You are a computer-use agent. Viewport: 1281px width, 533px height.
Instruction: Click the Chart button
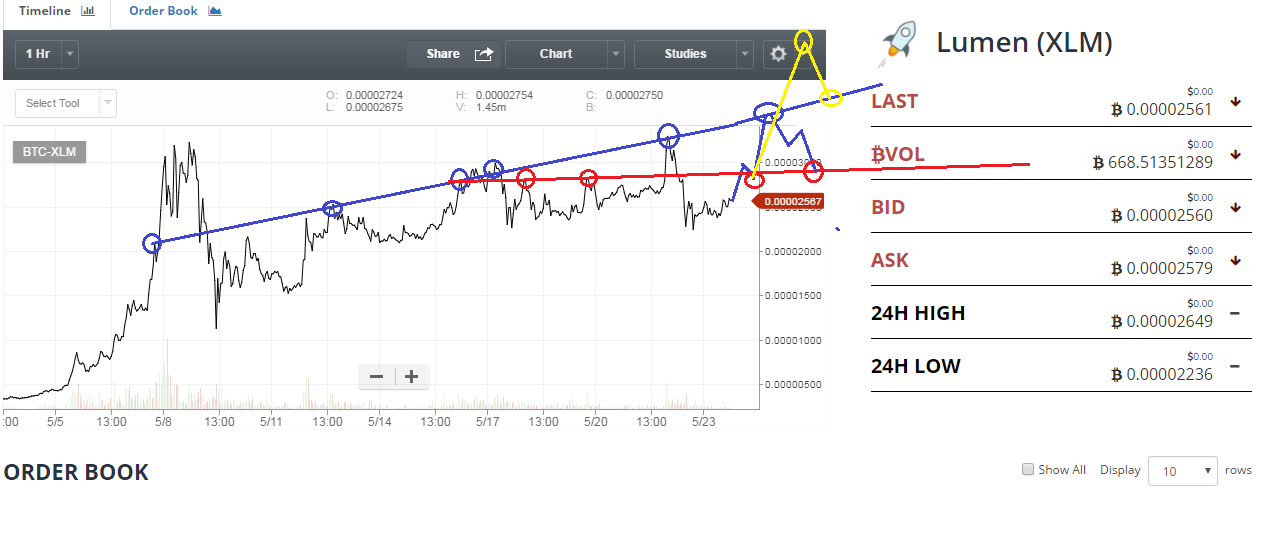[556, 54]
